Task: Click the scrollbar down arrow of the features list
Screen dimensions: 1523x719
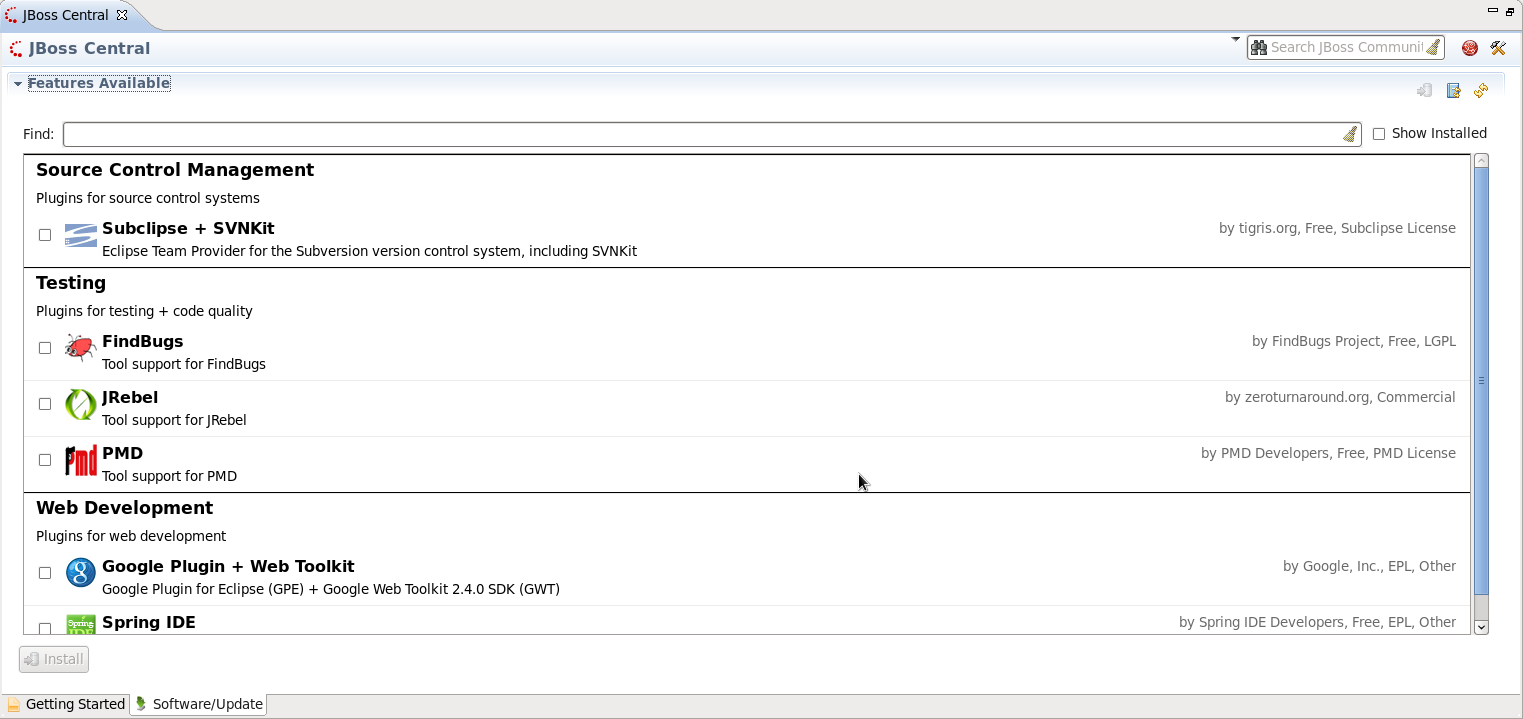Action: [x=1482, y=627]
